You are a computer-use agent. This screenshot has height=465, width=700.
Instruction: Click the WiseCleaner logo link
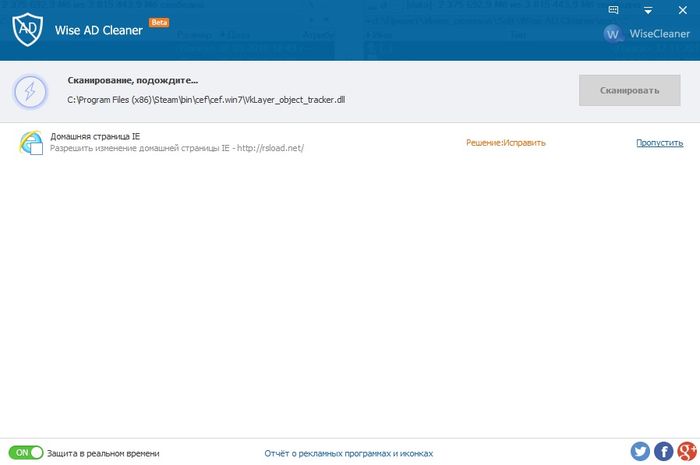click(x=646, y=34)
